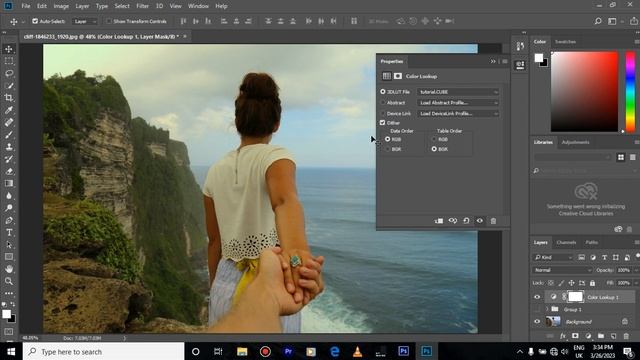This screenshot has width=640, height=360.
Task: Open the tutorial.CUBE 3DLUT dropdown
Action: 458,92
